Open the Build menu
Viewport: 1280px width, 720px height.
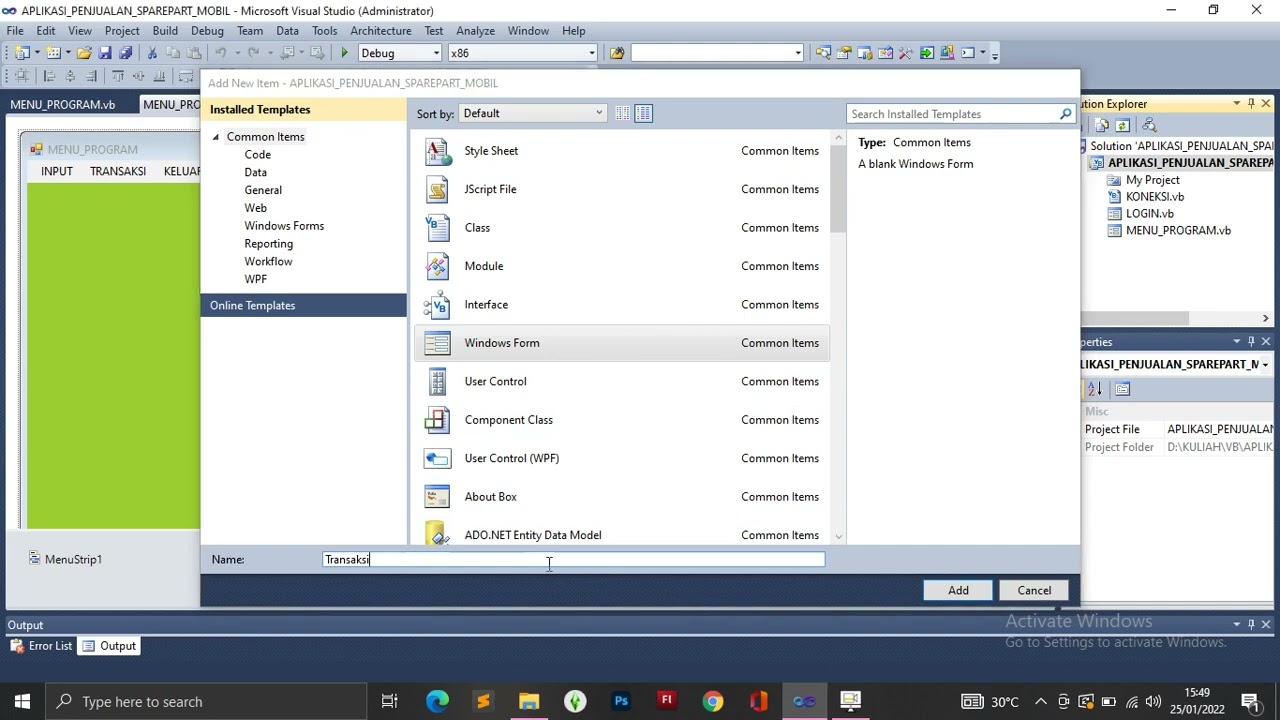tap(165, 31)
